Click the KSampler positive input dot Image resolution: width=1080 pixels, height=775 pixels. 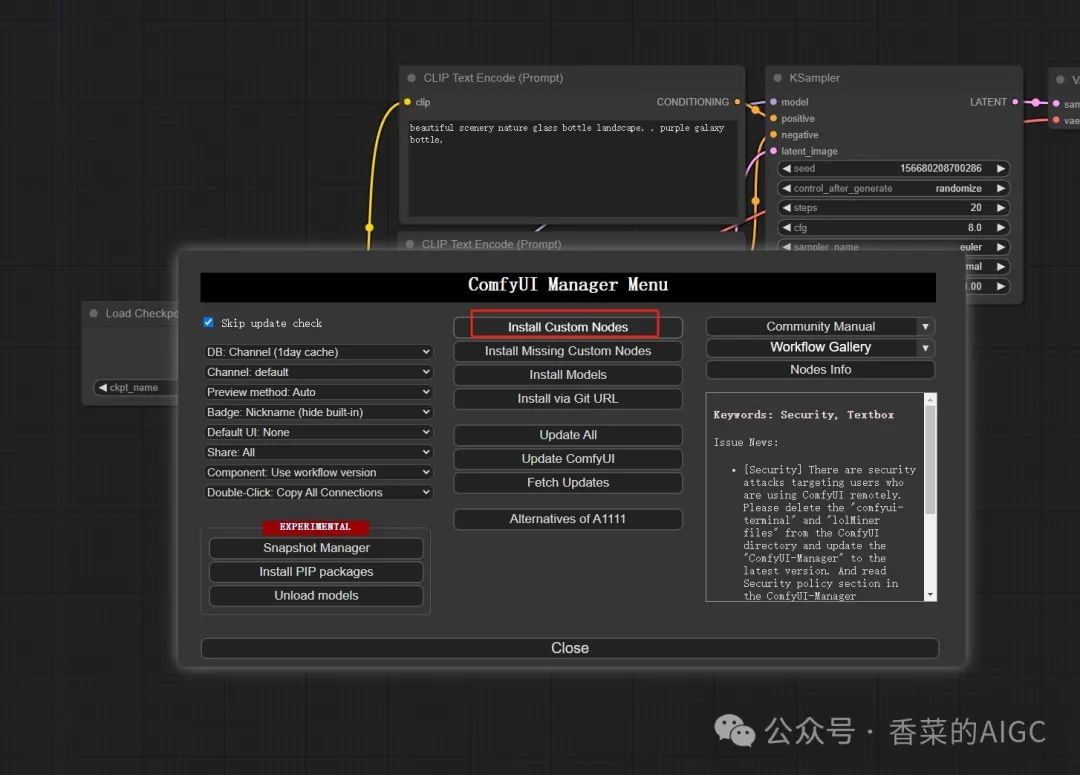(x=773, y=118)
